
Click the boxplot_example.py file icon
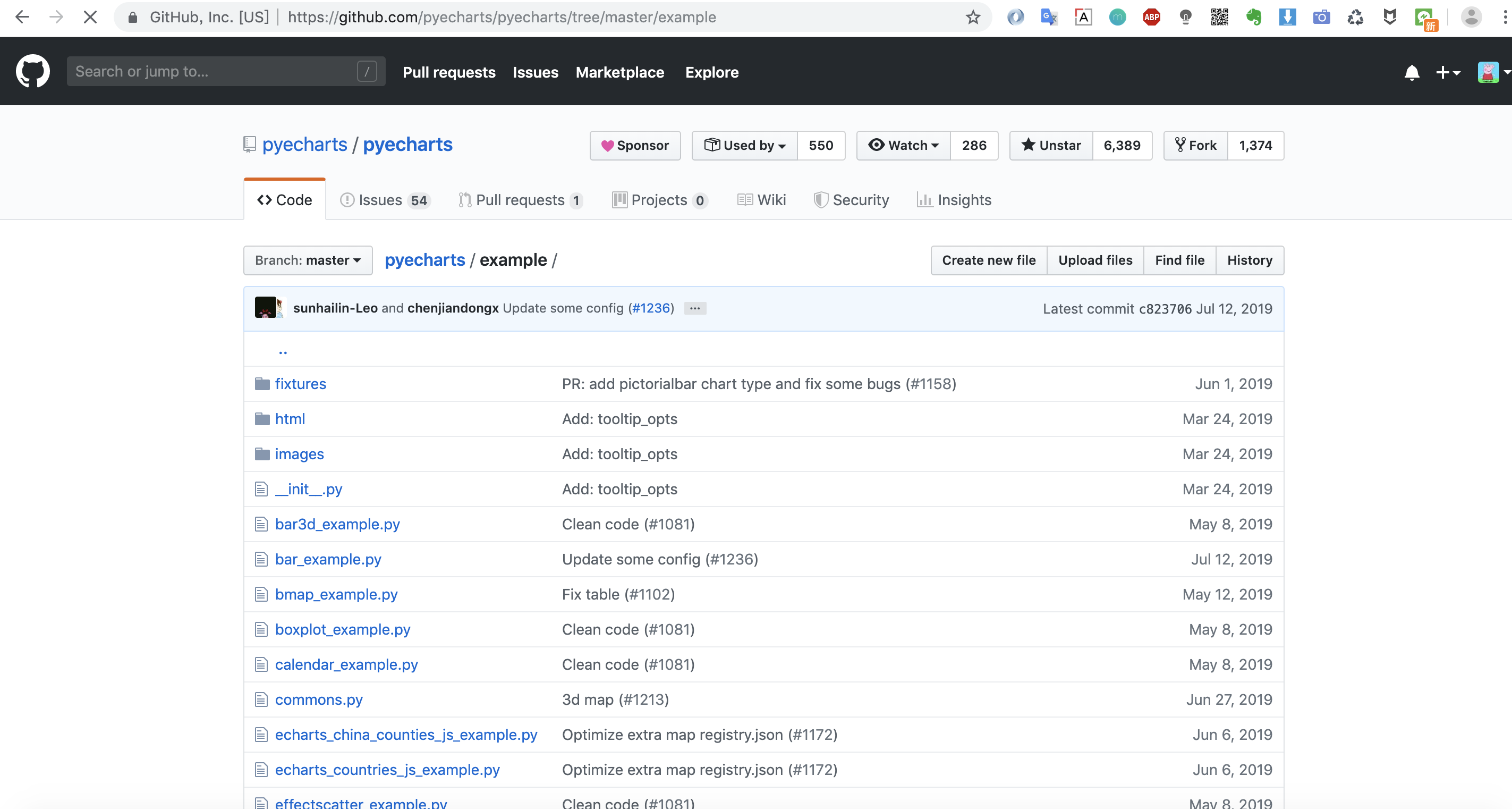coord(261,629)
